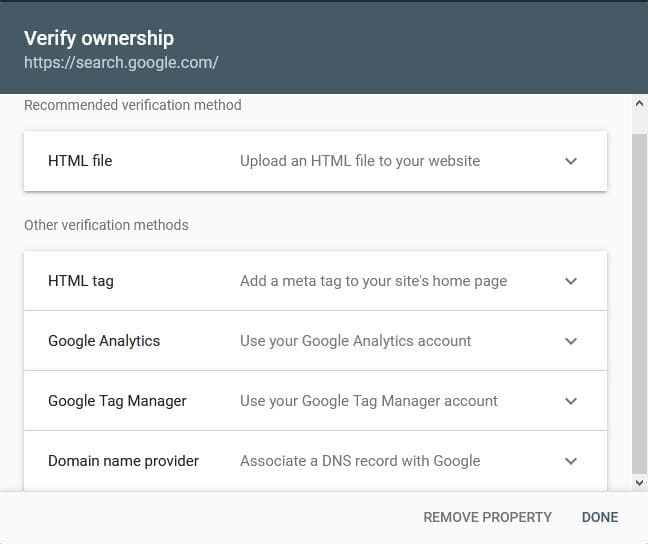Open Domain name provider option

coord(123,461)
